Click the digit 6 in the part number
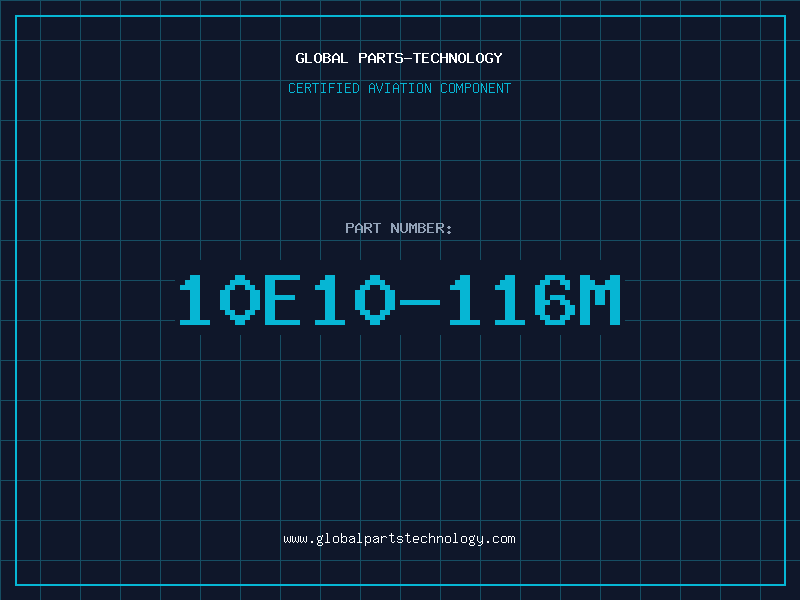This screenshot has height=600, width=800. click(x=555, y=299)
